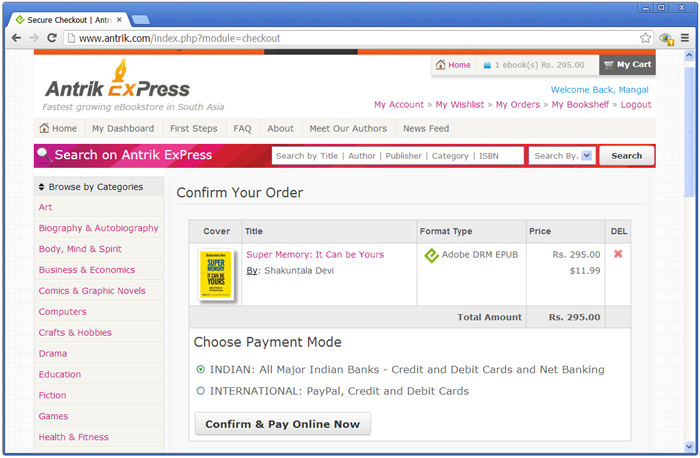Click the Search button

(626, 156)
